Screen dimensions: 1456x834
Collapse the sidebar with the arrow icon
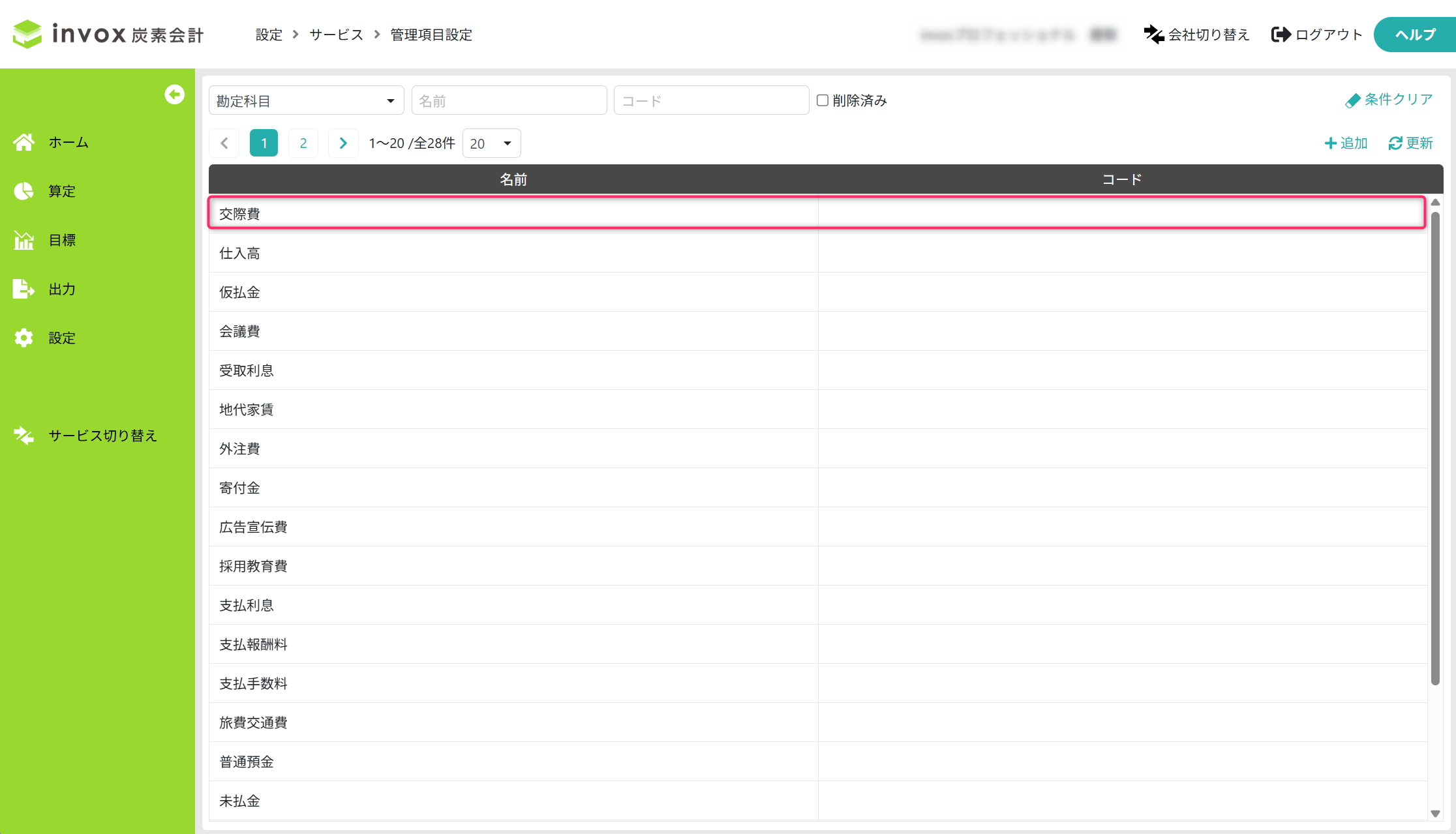(x=174, y=95)
